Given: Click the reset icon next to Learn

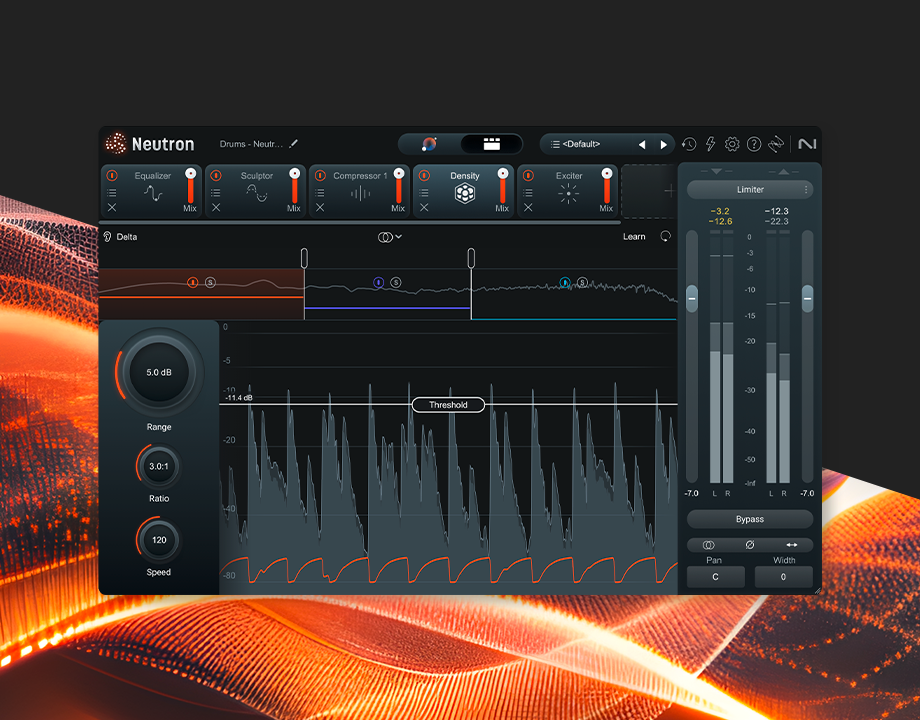Looking at the screenshot, I should click(x=665, y=237).
